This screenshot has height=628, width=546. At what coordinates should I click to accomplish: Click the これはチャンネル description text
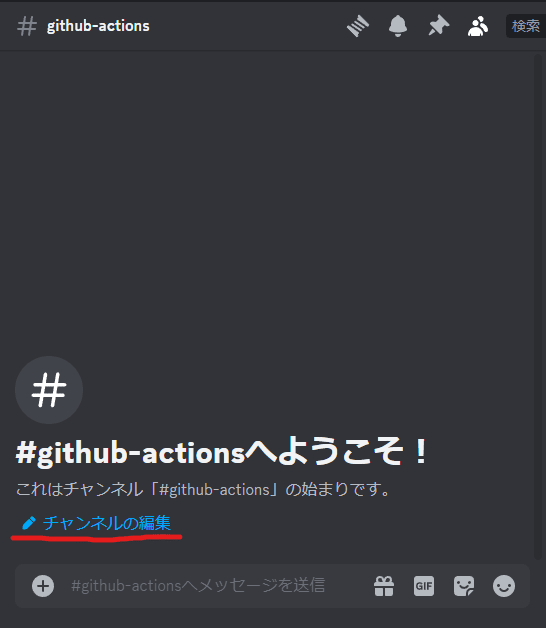203,489
